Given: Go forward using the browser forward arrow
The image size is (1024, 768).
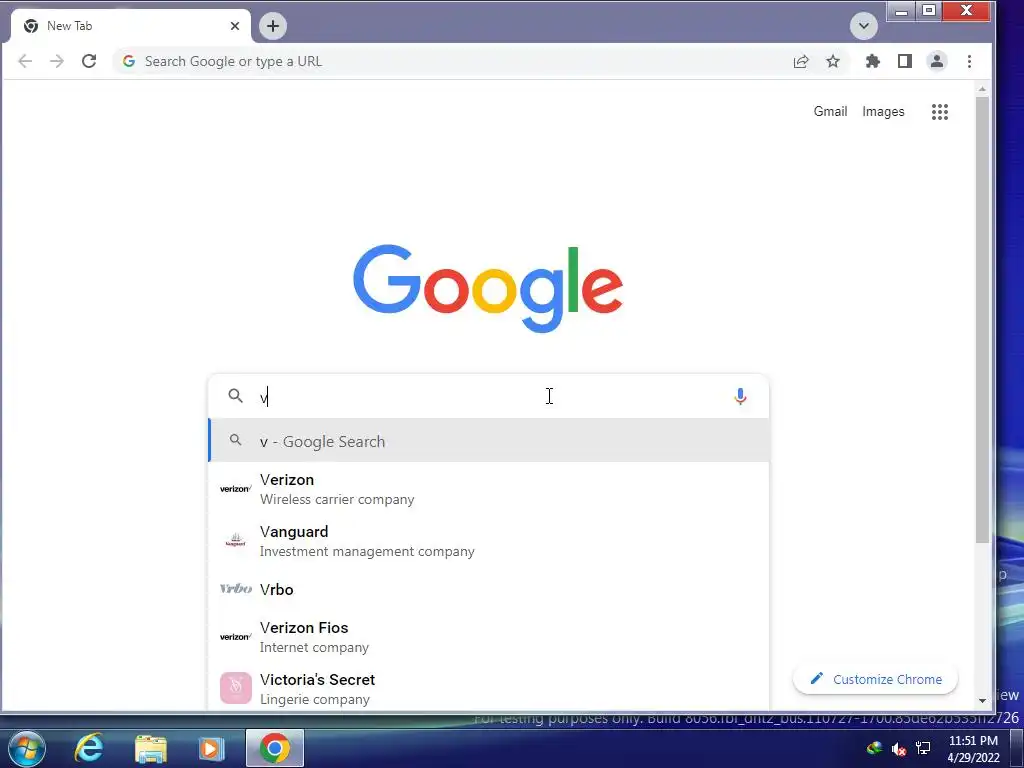Looking at the screenshot, I should (x=57, y=61).
